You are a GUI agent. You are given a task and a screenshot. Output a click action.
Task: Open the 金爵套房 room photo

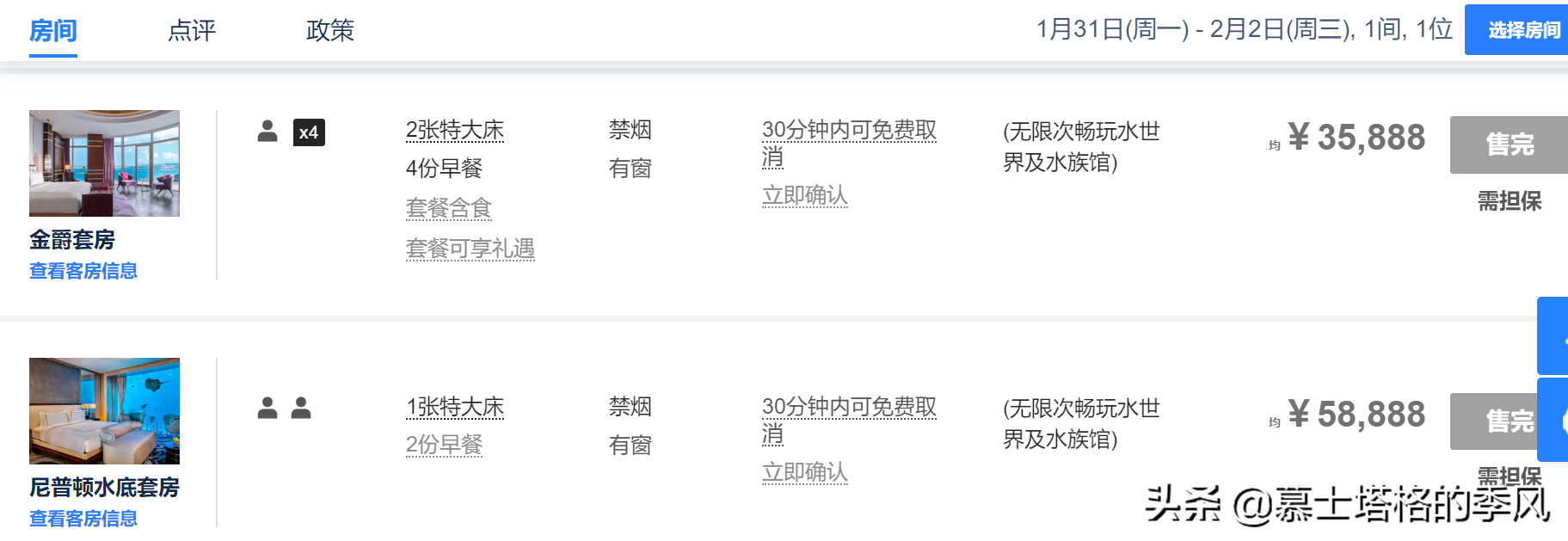[104, 163]
